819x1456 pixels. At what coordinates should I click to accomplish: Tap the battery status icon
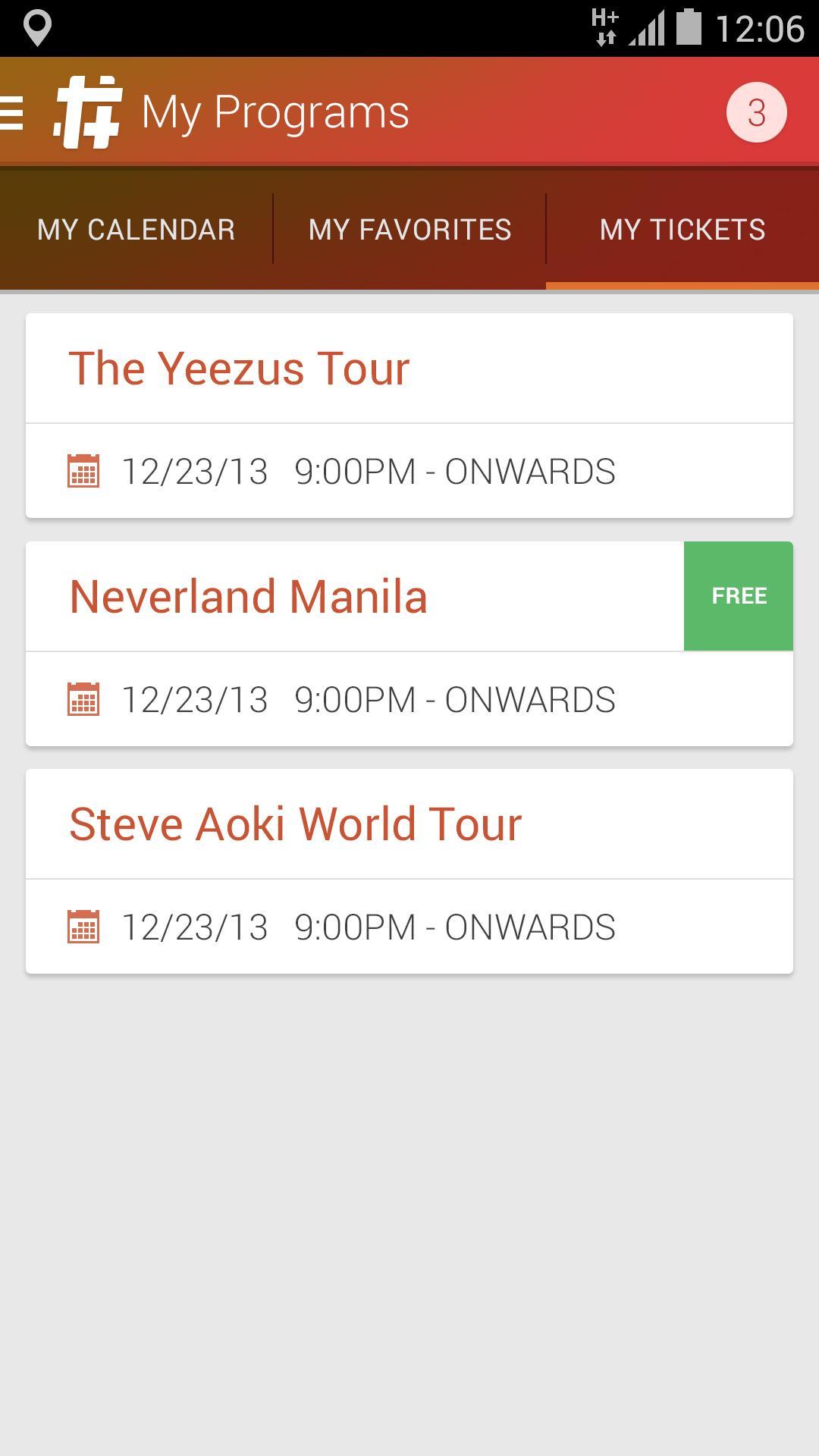[689, 27]
